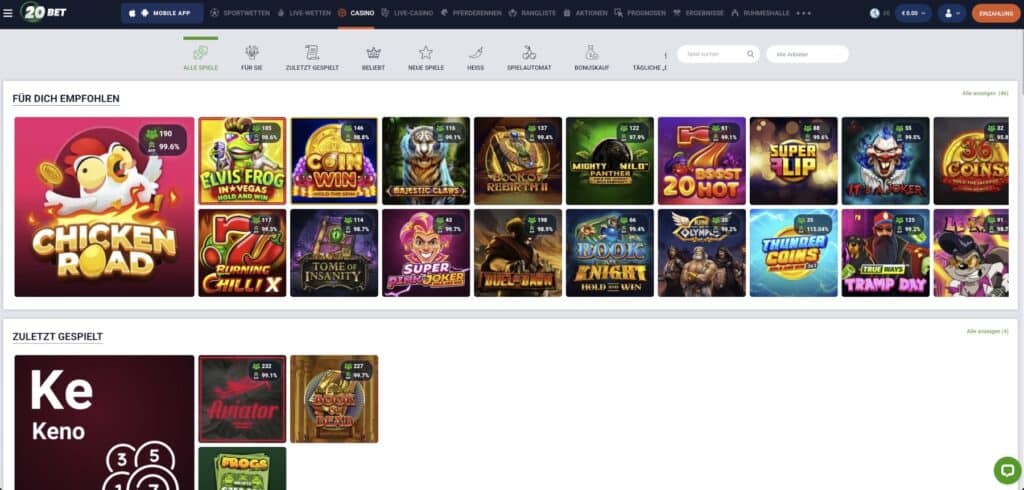This screenshot has height=490, width=1024.
Task: Click the Zuletzt Gespielt section heading
Action: (x=57, y=336)
